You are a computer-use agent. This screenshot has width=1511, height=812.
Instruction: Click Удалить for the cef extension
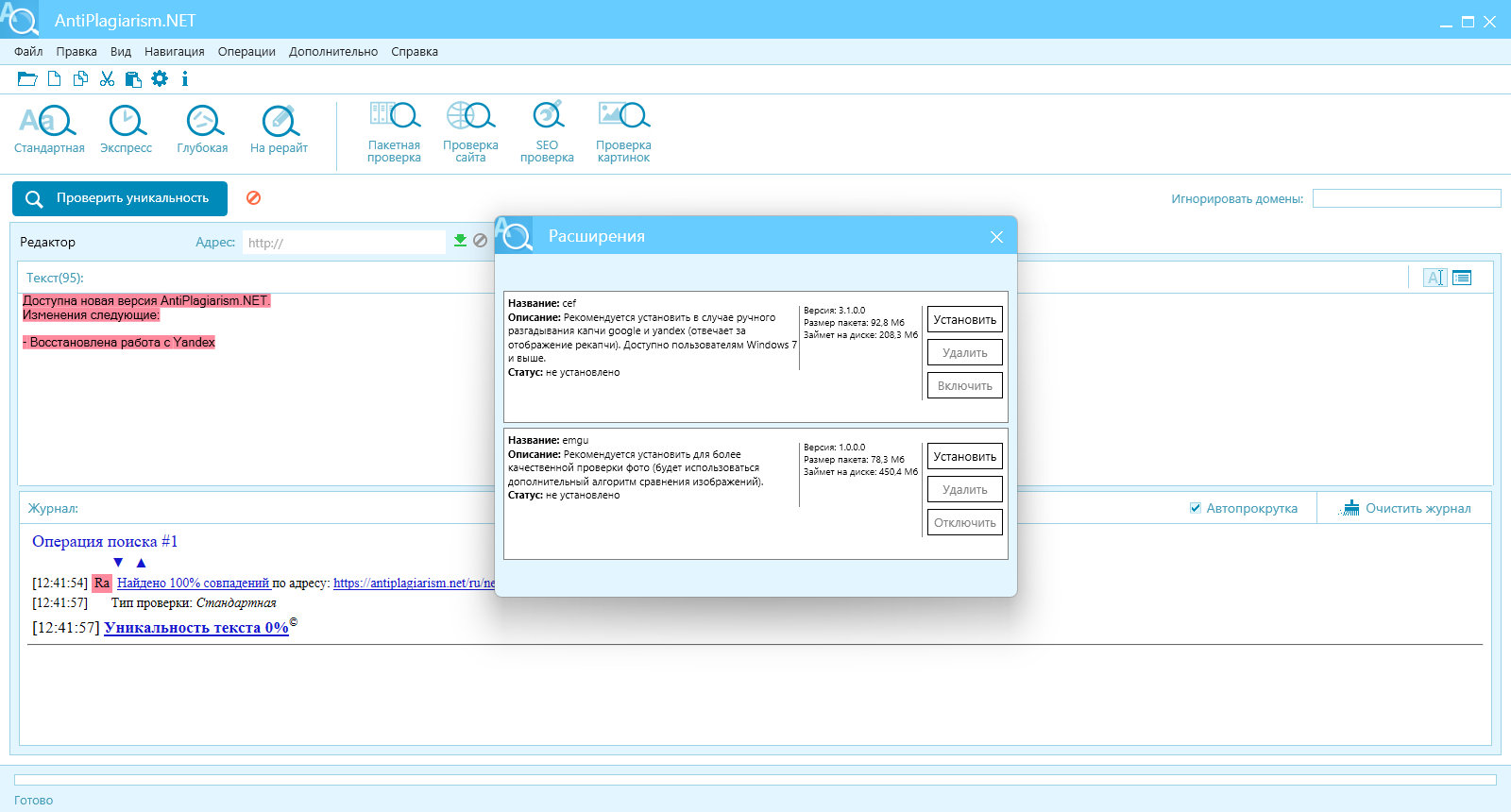pos(964,352)
